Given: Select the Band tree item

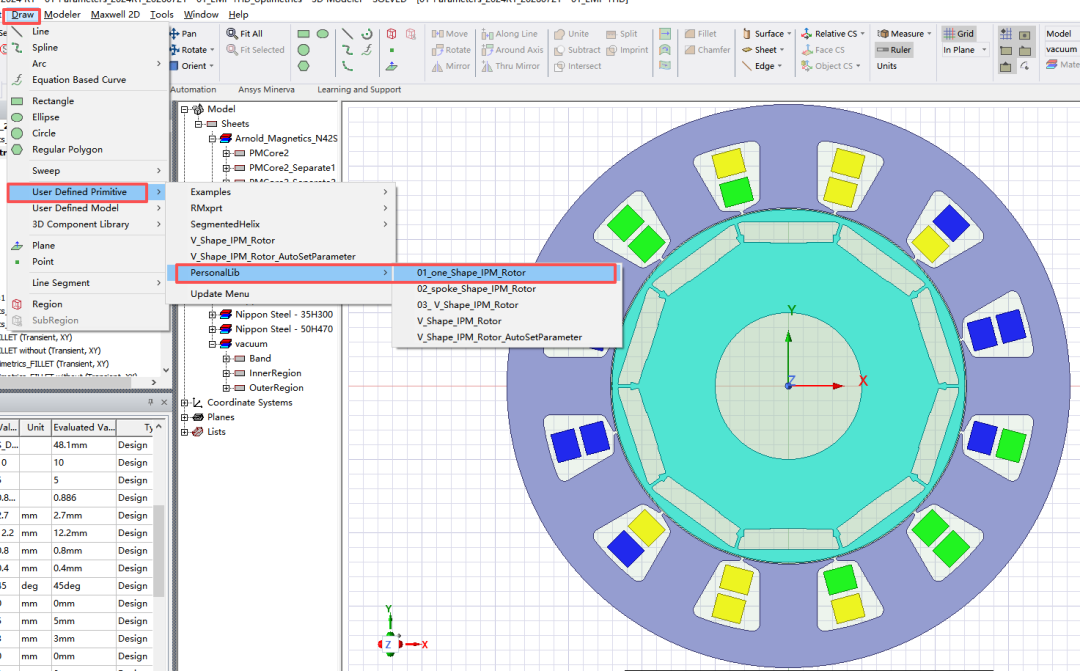Looking at the screenshot, I should coord(260,359).
